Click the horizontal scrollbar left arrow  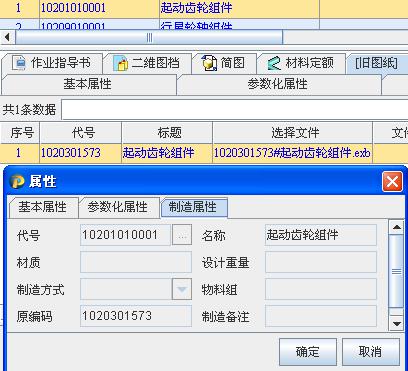coord(7,37)
